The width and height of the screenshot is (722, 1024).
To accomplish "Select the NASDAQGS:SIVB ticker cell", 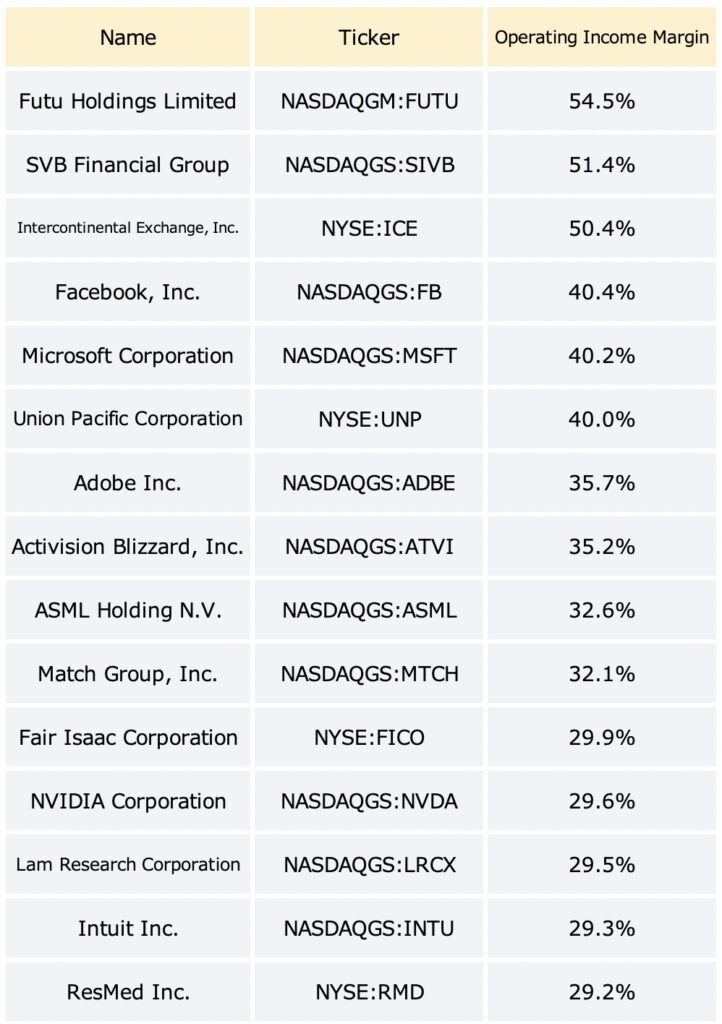I will [x=369, y=165].
